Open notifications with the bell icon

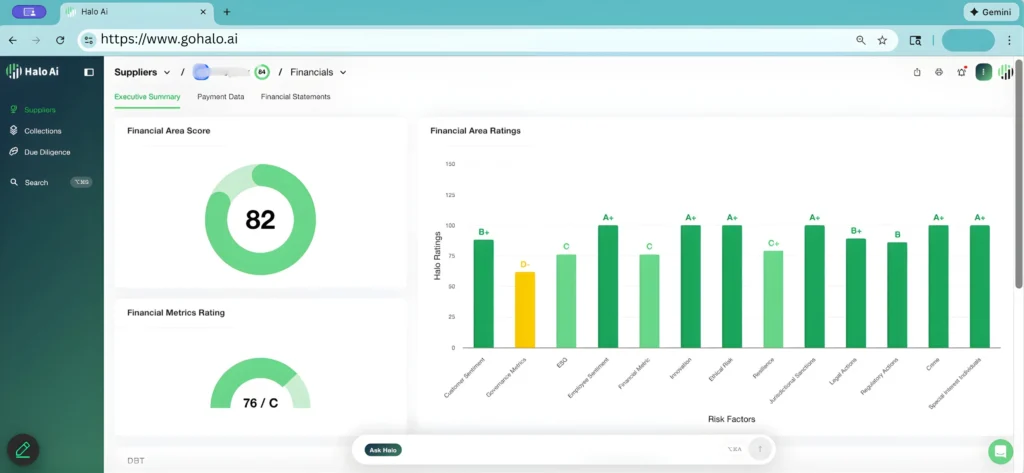[961, 72]
